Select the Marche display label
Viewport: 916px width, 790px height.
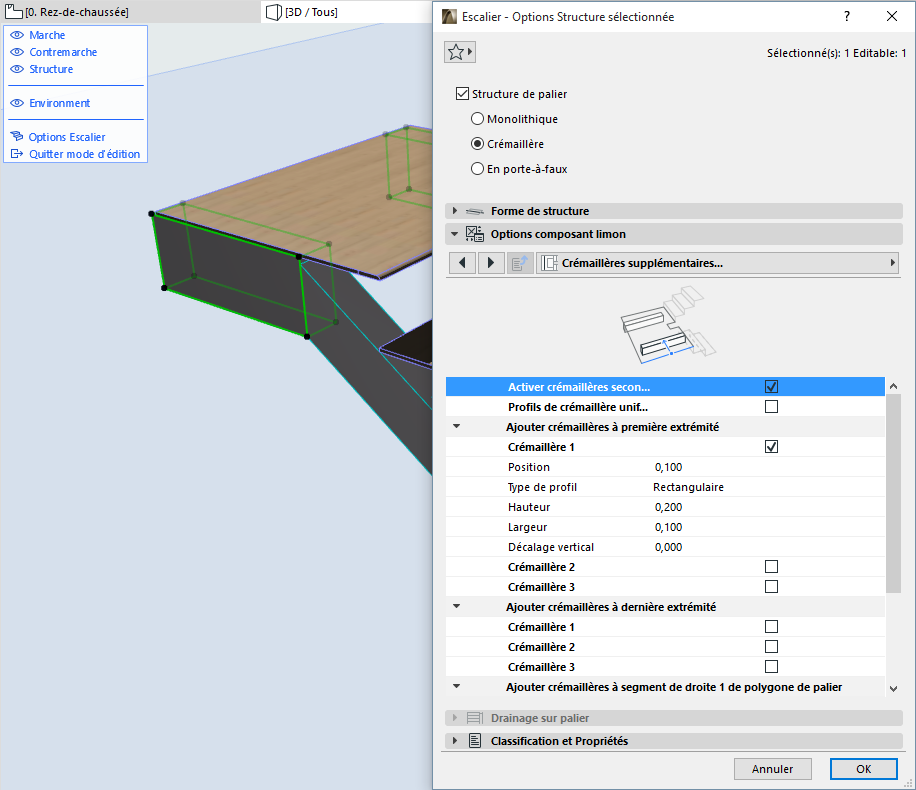click(x=47, y=35)
